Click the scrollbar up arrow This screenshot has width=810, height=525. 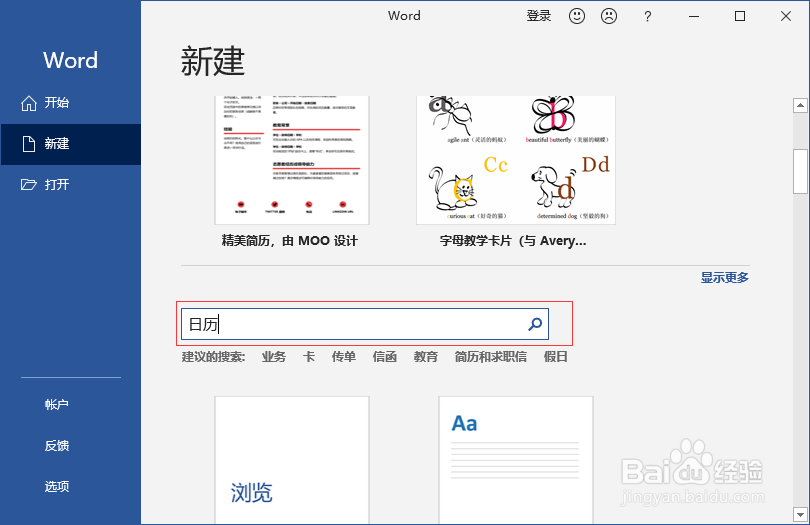[x=800, y=105]
